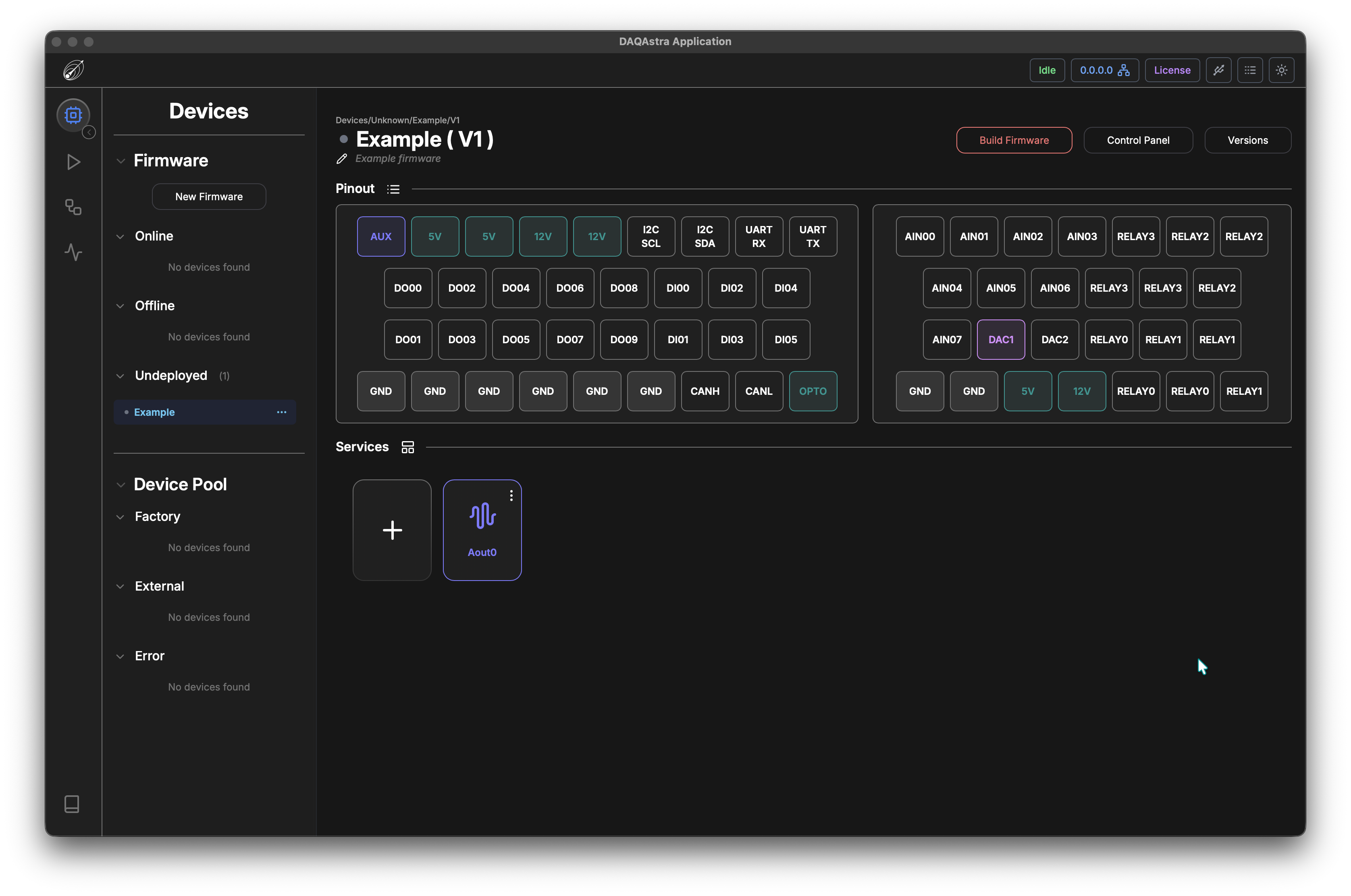1351x896 pixels.
Task: Click the Build Firmware button
Action: [1014, 140]
